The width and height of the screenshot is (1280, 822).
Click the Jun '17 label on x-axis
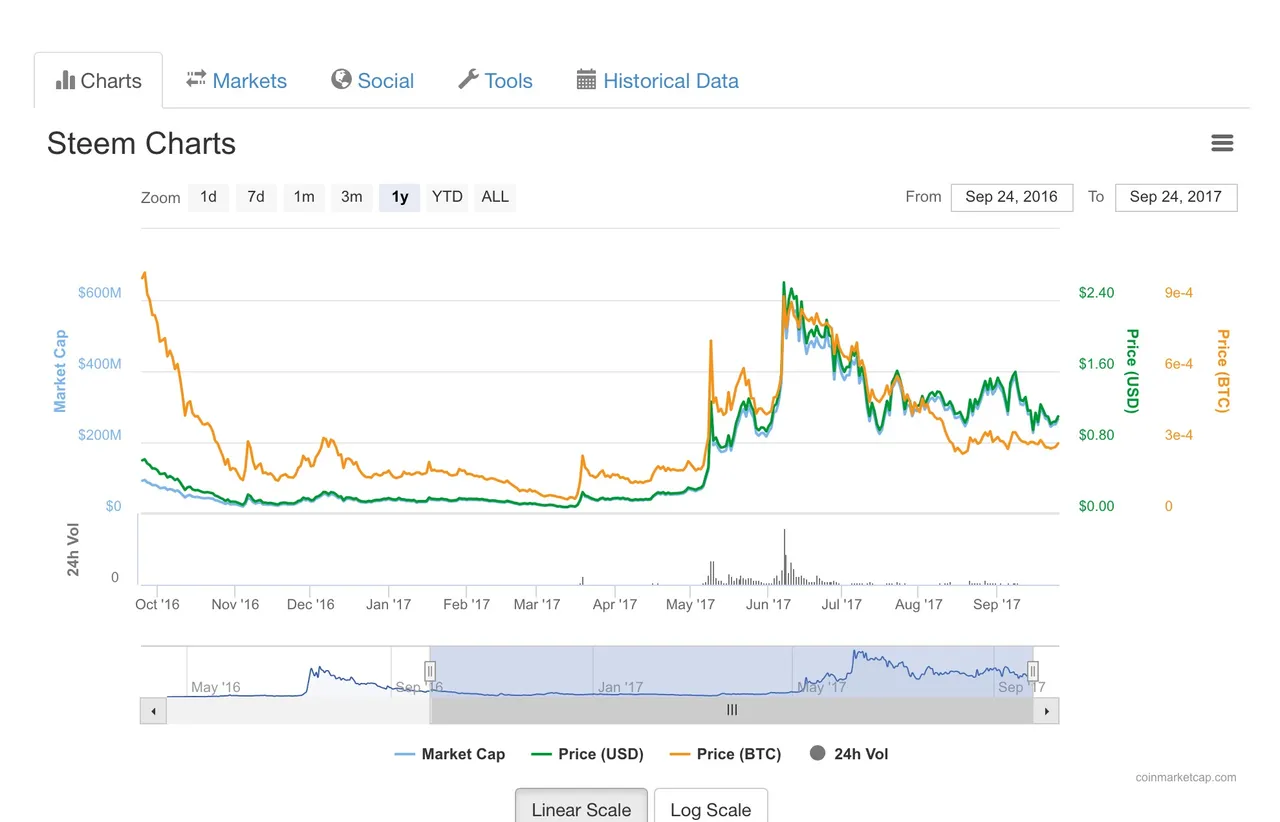pos(768,604)
